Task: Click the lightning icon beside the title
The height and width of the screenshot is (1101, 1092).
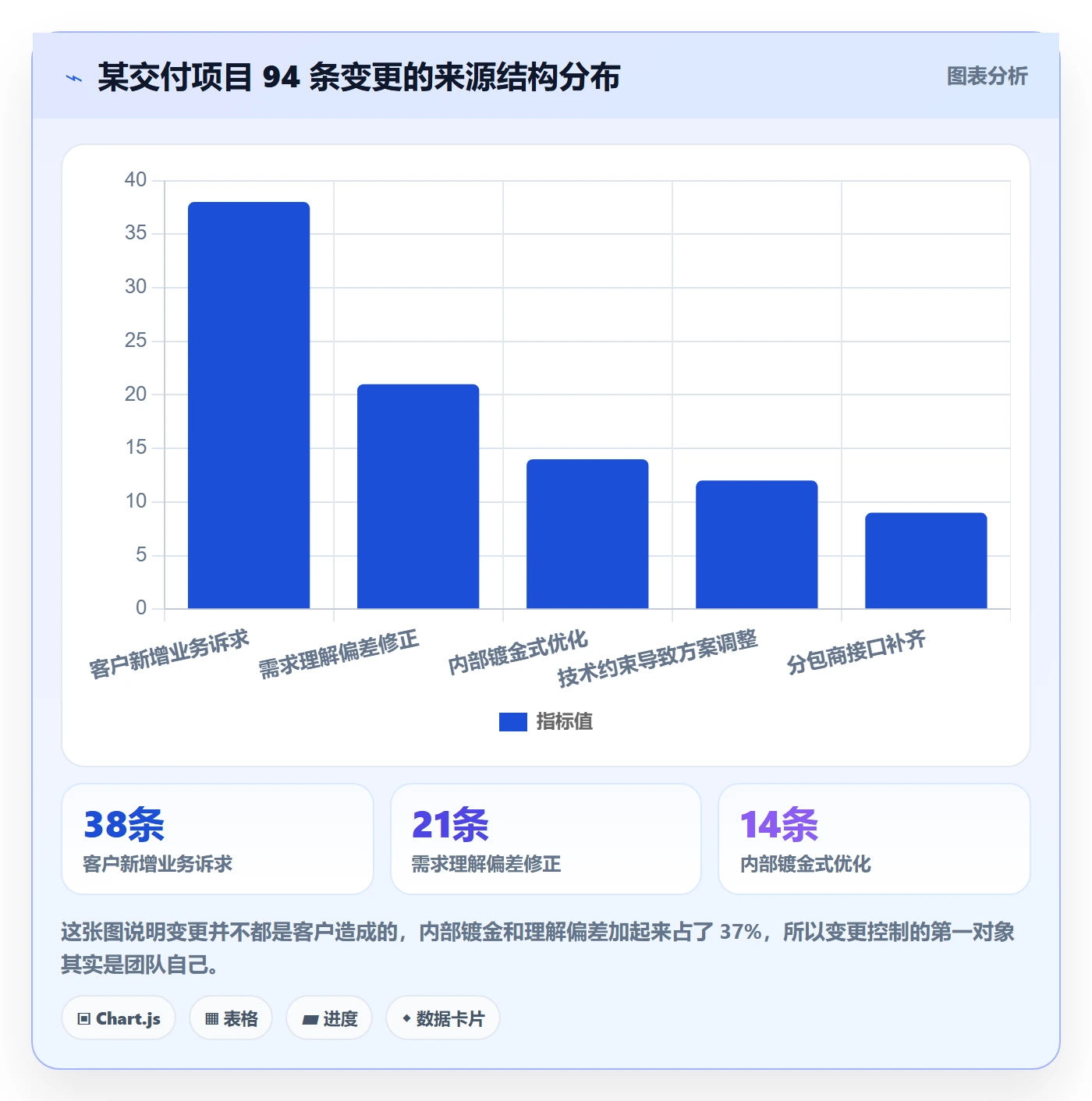Action: click(x=74, y=78)
